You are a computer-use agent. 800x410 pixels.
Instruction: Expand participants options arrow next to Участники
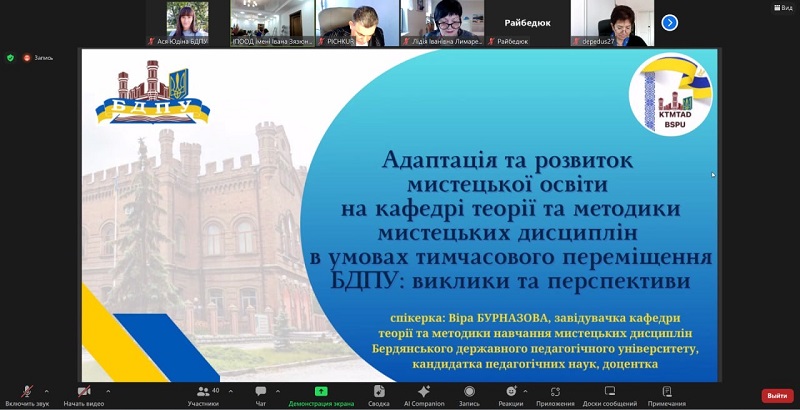(x=231, y=392)
